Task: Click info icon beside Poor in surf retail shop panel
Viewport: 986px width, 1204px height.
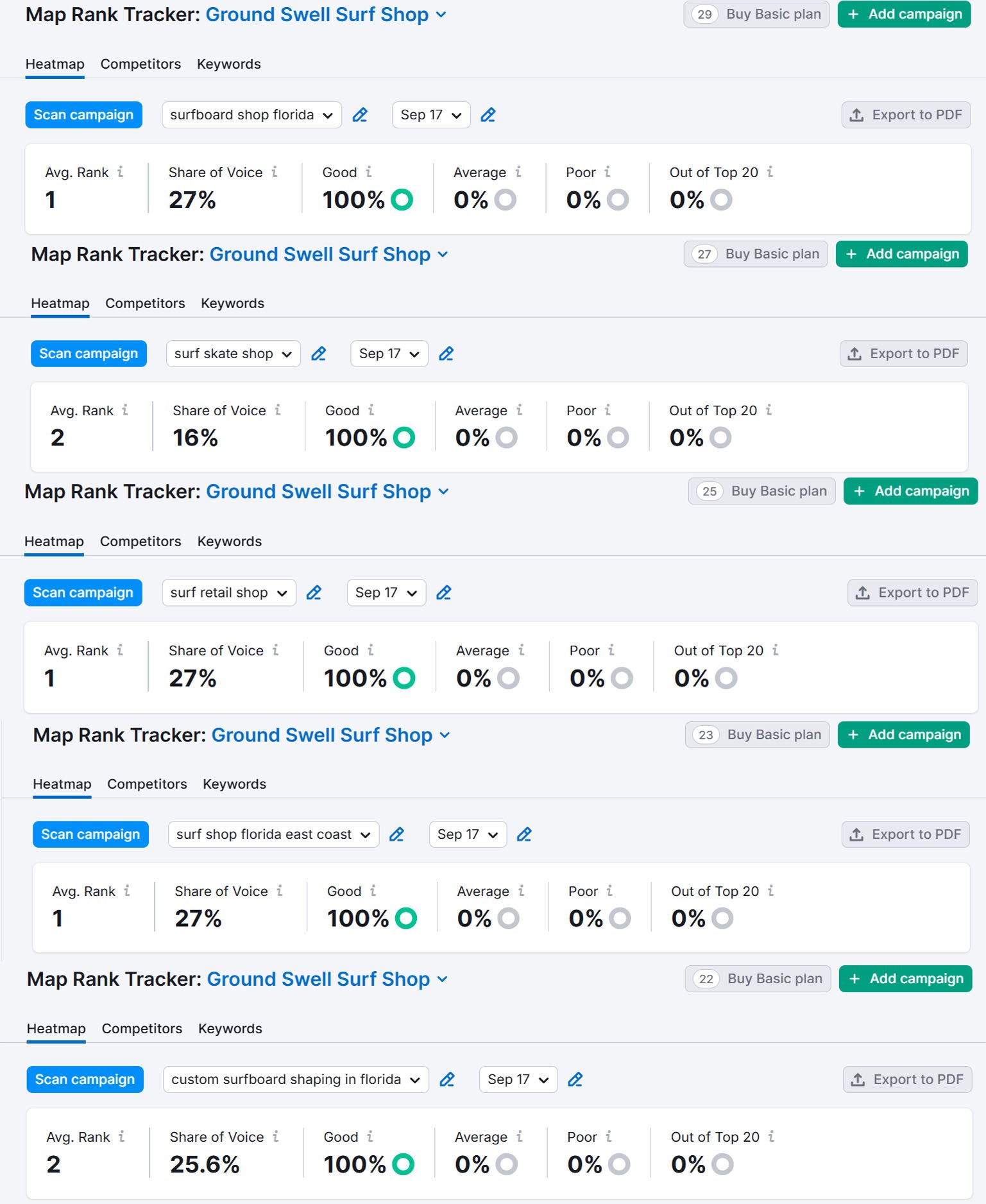Action: 611,650
